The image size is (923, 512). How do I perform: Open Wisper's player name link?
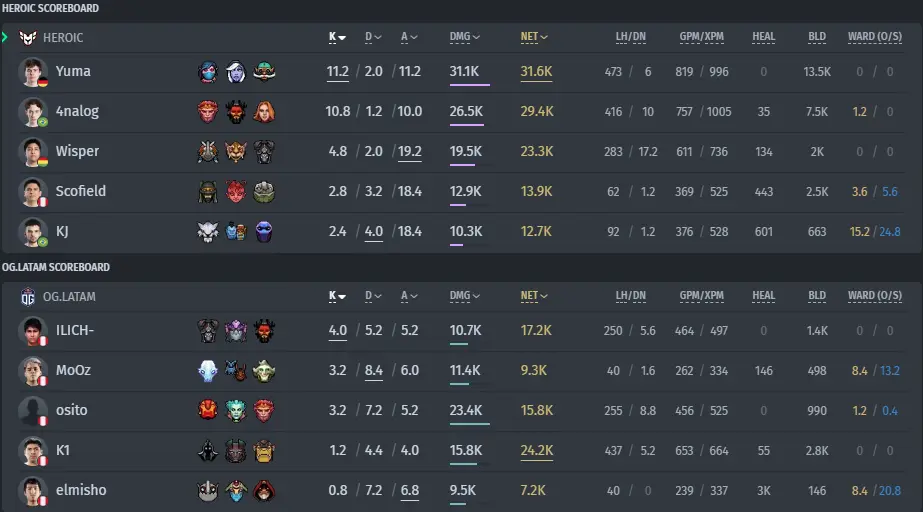[77, 151]
